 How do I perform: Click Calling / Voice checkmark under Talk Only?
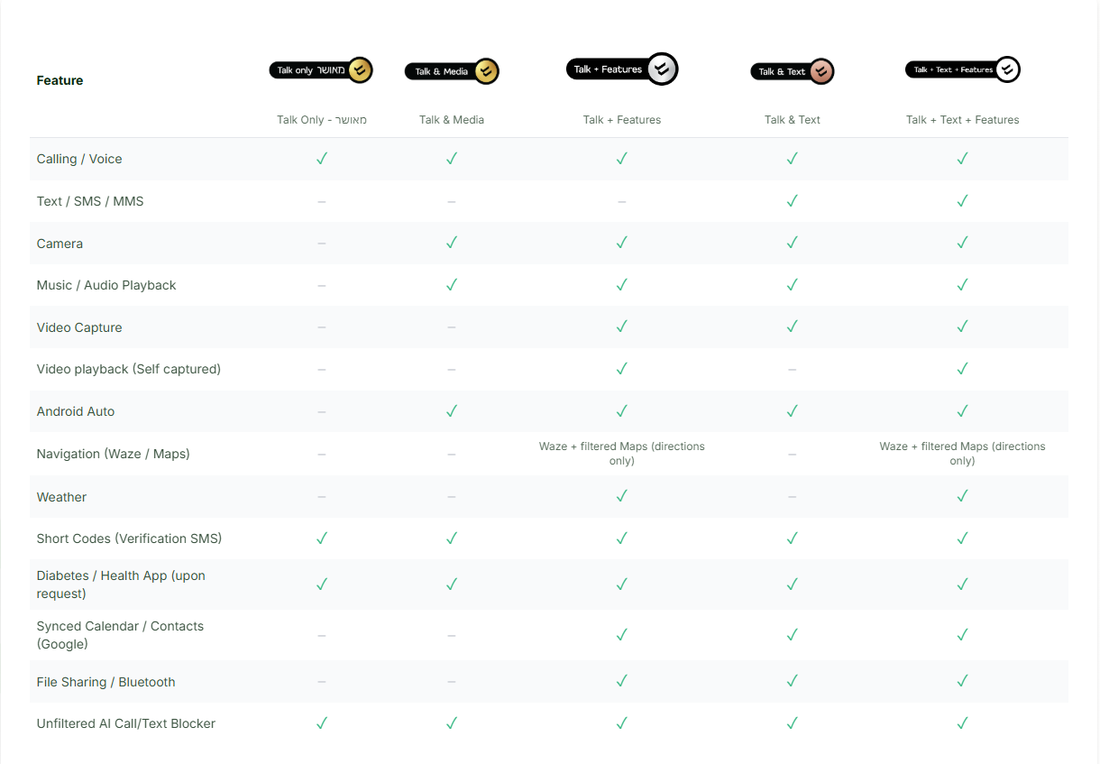(322, 158)
